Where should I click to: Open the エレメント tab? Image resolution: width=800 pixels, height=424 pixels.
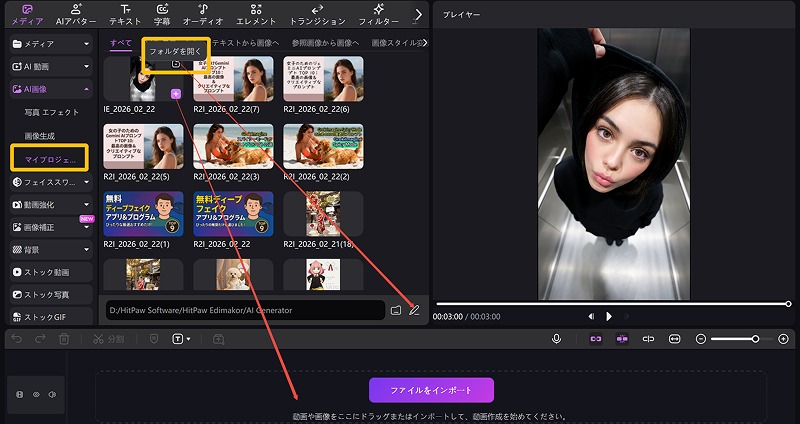click(256, 15)
